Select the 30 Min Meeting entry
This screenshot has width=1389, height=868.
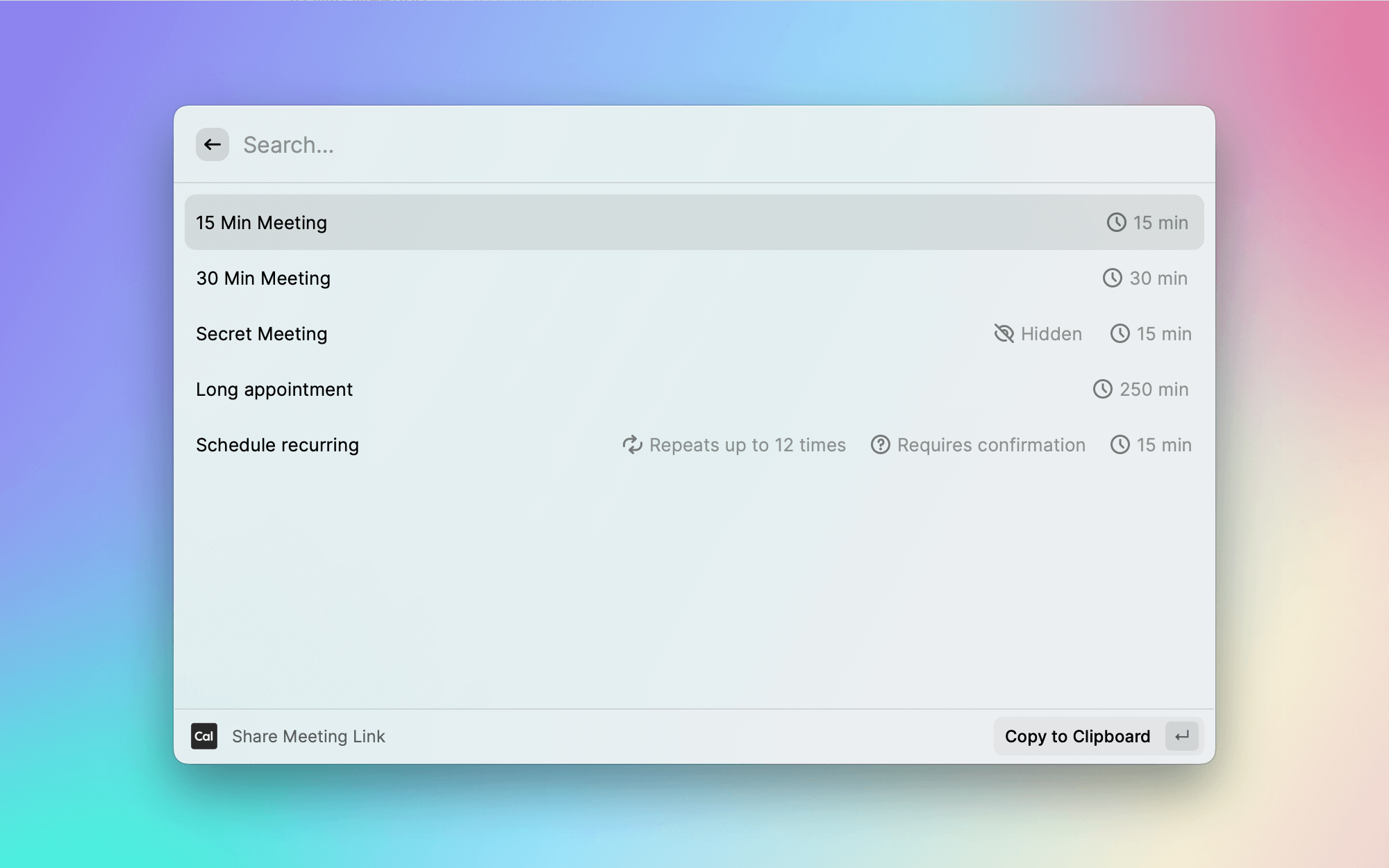[x=263, y=278]
